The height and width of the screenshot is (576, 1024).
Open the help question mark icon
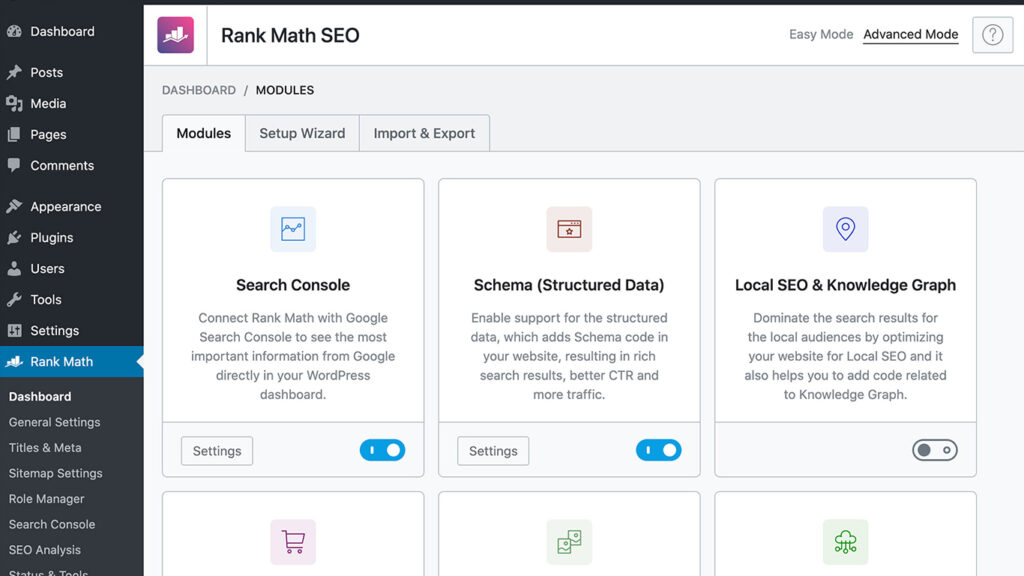pyautogui.click(x=992, y=35)
